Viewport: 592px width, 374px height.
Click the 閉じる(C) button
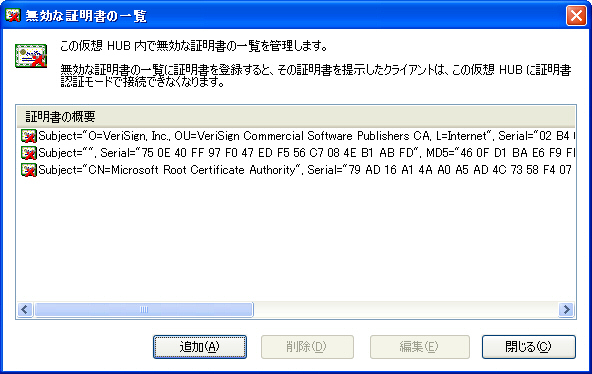tap(529, 346)
